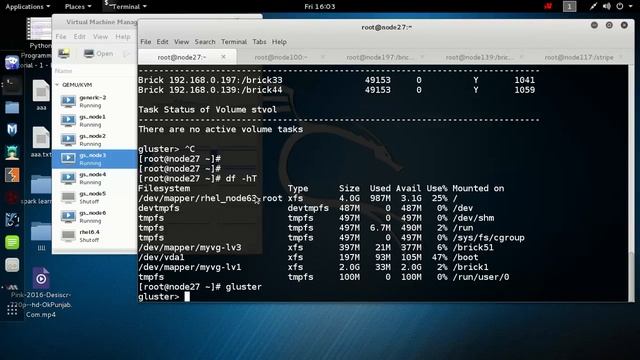Click 'Task Status of Volume stvol' text
The width and height of the screenshot is (640, 360).
click(207, 109)
